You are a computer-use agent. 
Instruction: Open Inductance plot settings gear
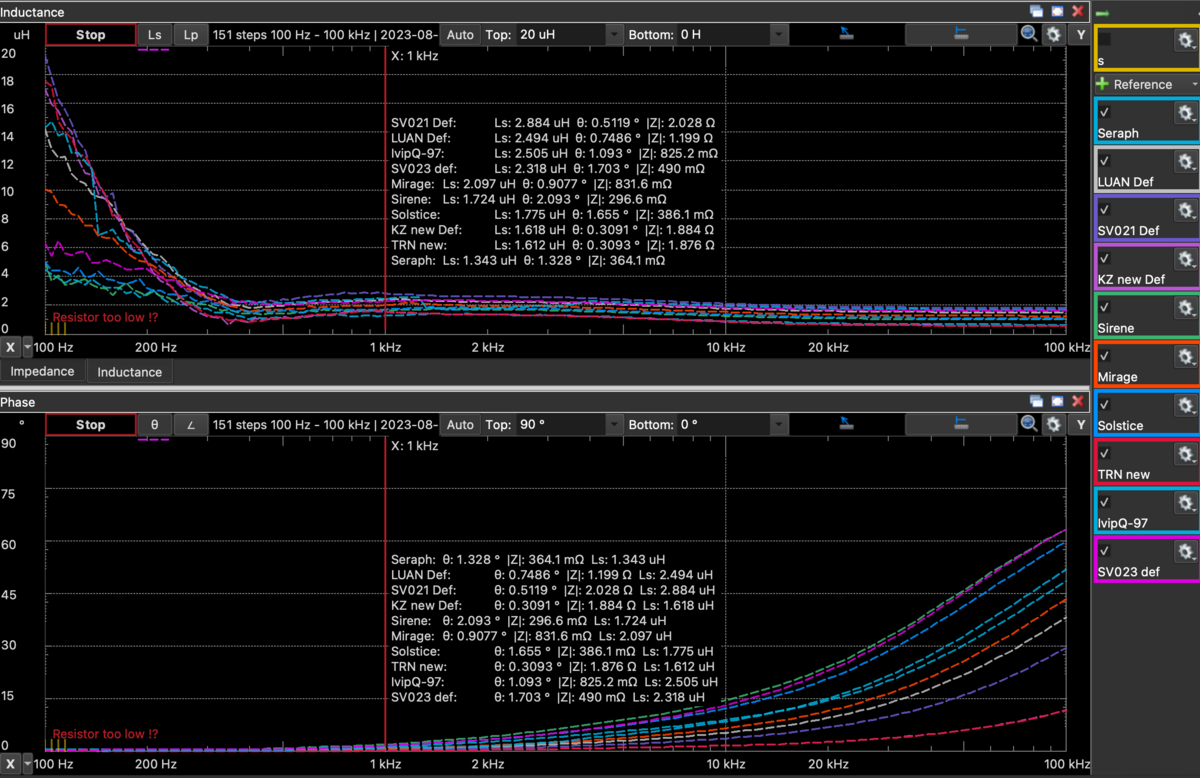pyautogui.click(x=1054, y=34)
